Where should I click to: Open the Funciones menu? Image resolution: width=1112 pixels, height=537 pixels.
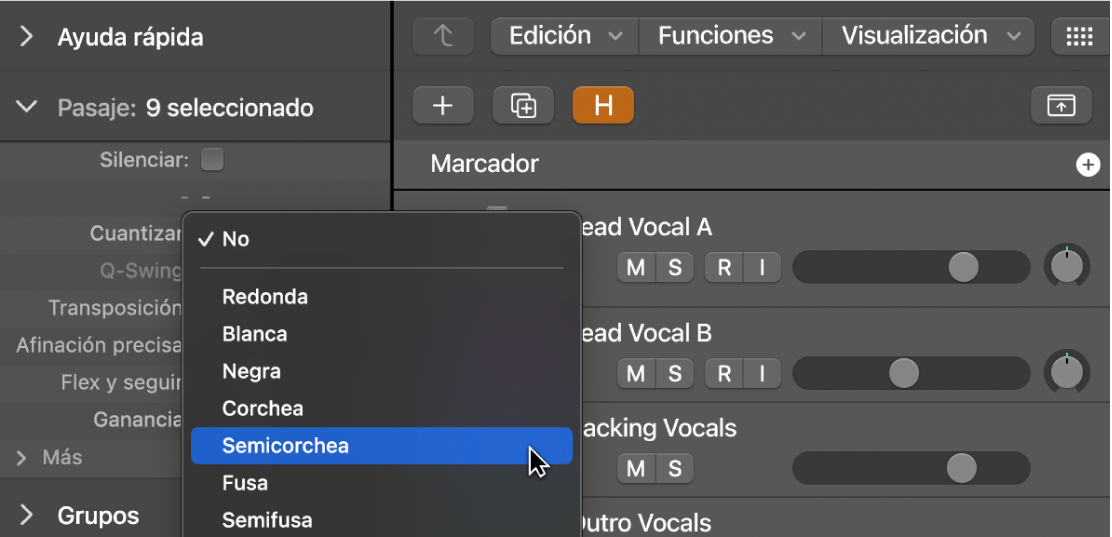730,37
